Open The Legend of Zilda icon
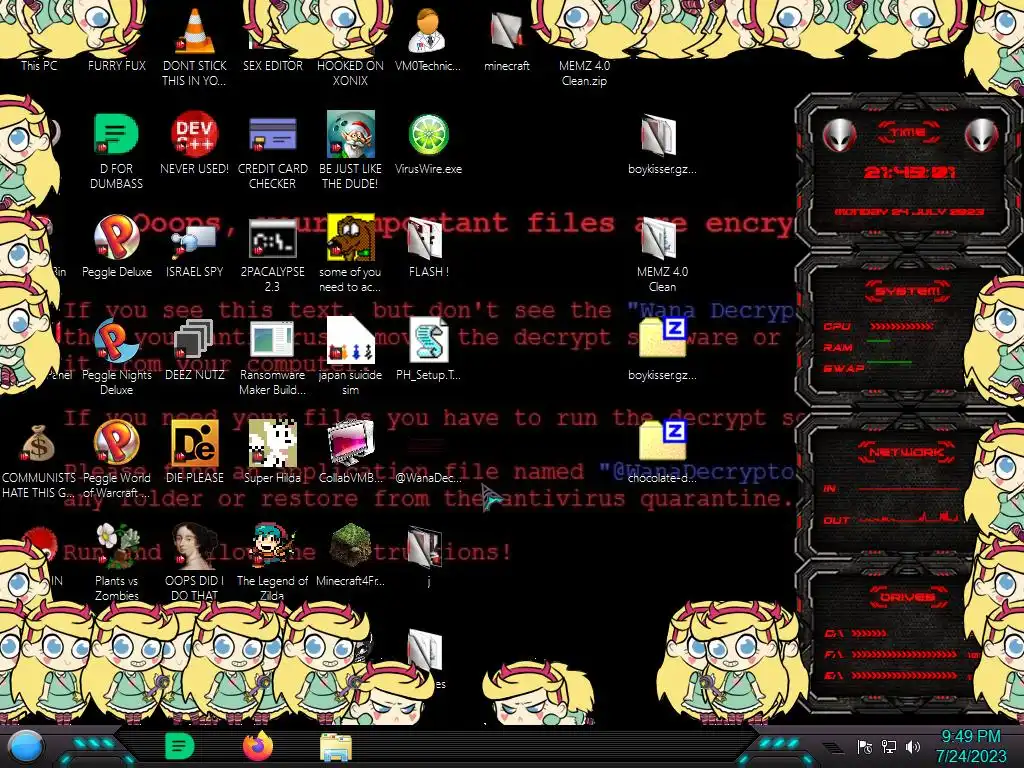 pyautogui.click(x=272, y=562)
